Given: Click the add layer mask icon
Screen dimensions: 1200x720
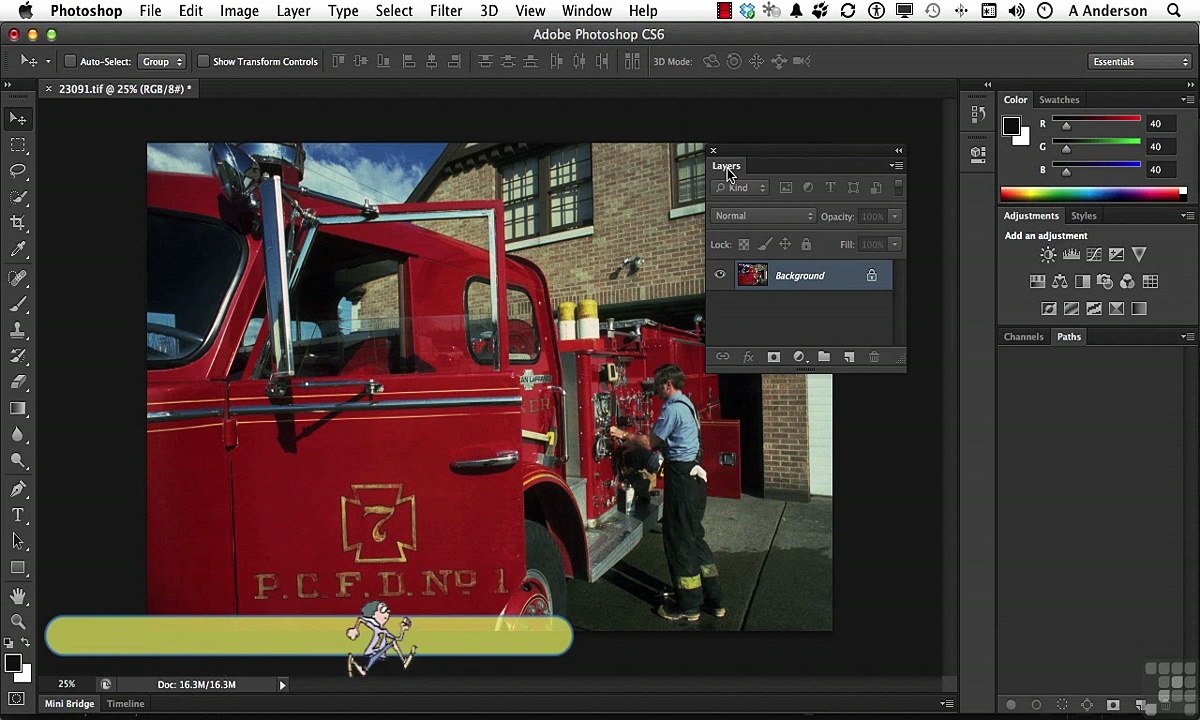Looking at the screenshot, I should tap(773, 357).
